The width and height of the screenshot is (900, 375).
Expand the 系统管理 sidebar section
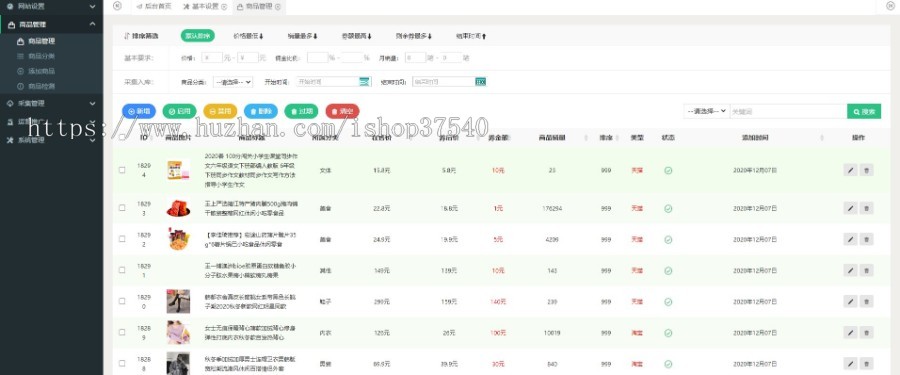(51, 140)
